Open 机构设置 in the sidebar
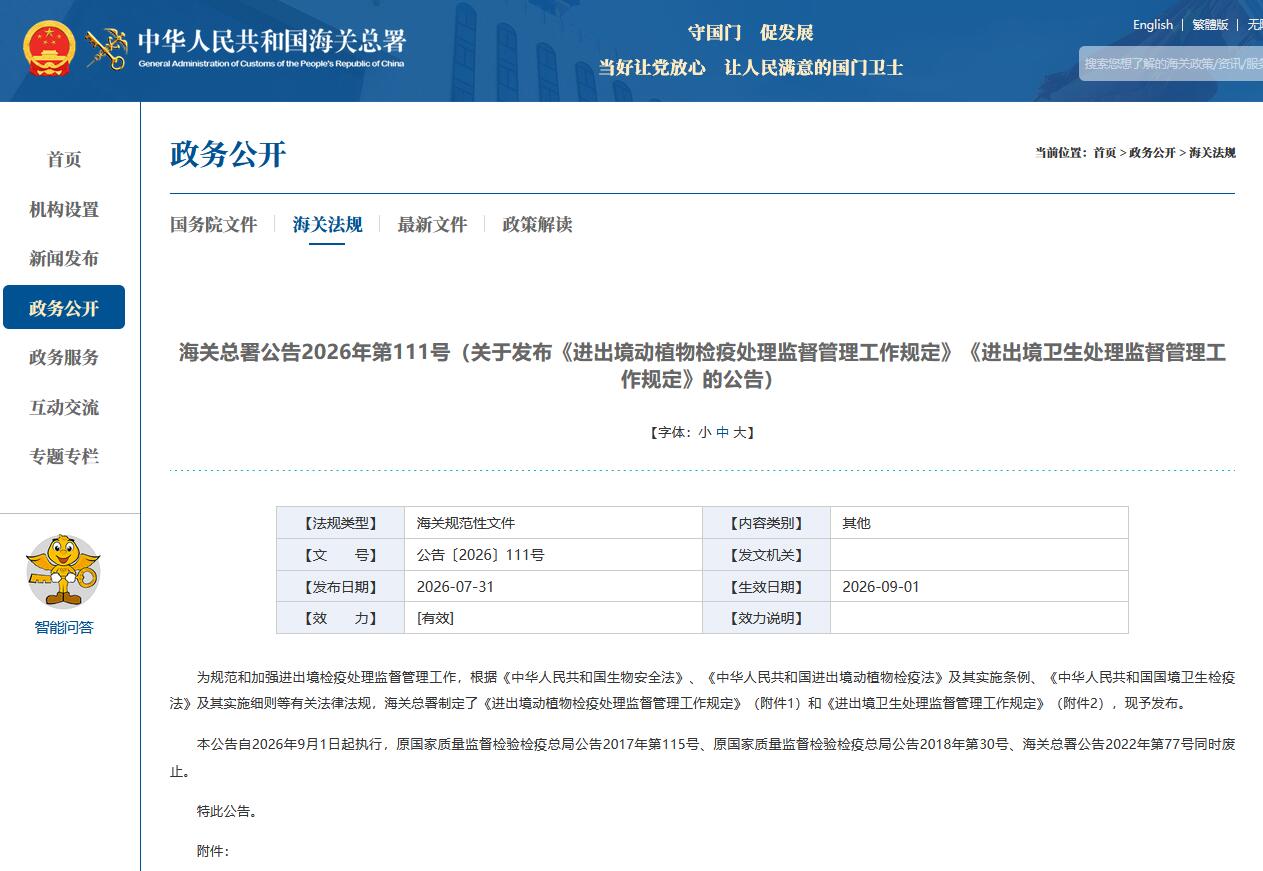Image resolution: width=1263 pixels, height=871 pixels. (64, 209)
